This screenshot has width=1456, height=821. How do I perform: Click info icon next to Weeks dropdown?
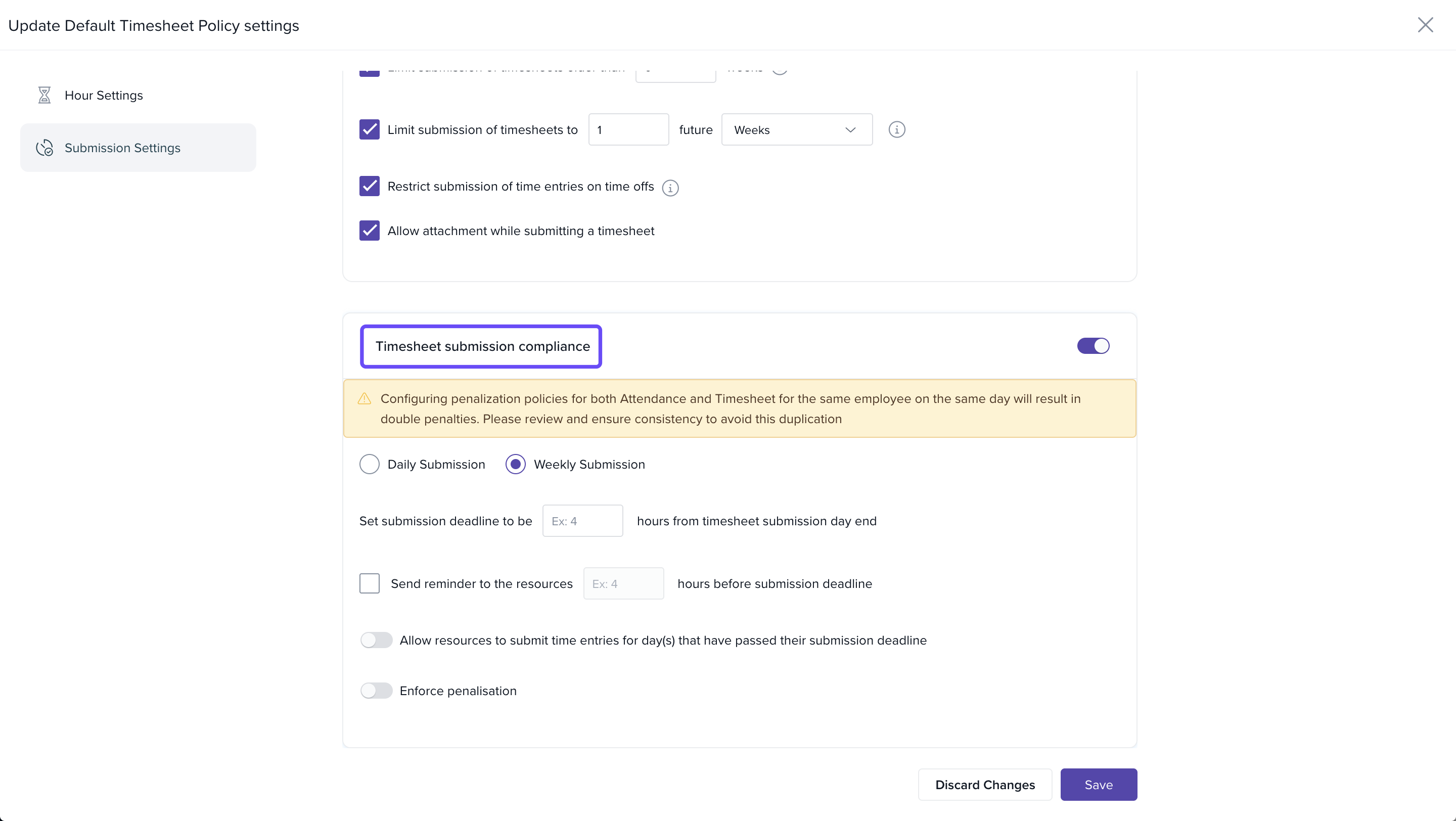coord(896,129)
